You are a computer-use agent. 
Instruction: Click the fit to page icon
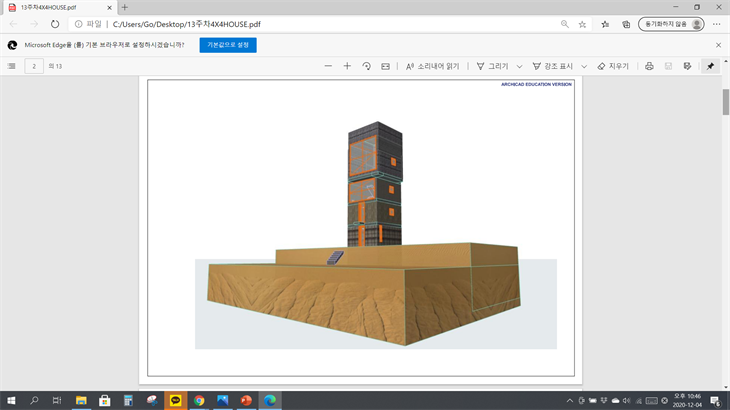385,66
